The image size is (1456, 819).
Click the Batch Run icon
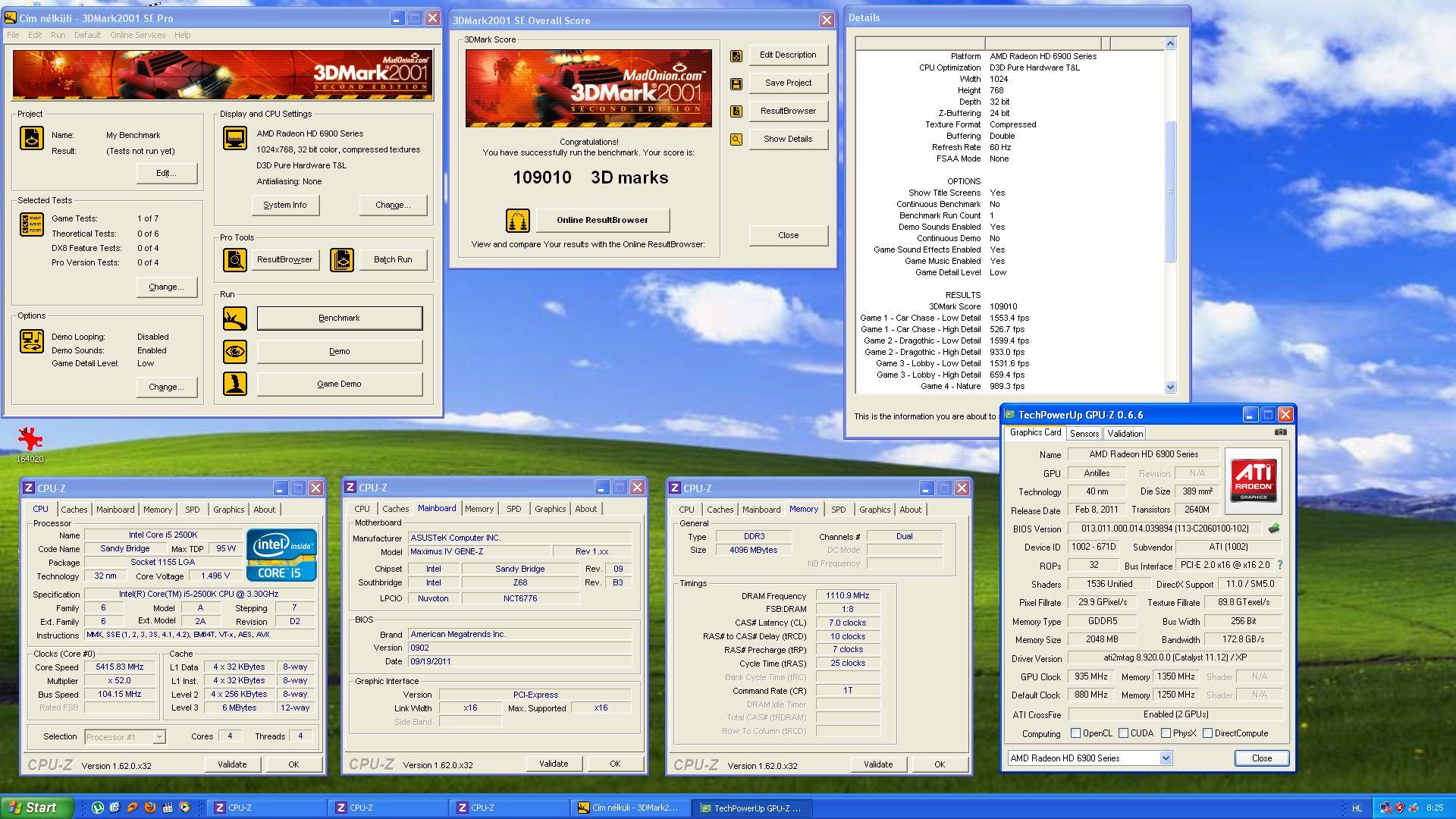click(342, 260)
